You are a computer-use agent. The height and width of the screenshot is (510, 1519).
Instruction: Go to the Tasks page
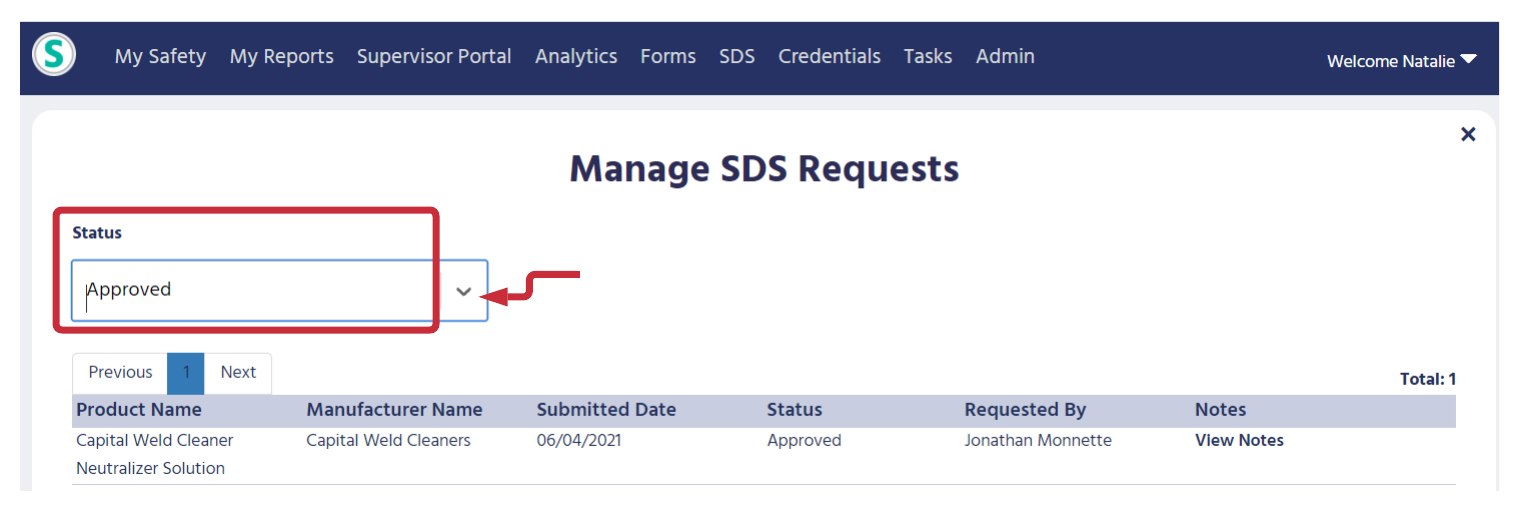click(928, 57)
